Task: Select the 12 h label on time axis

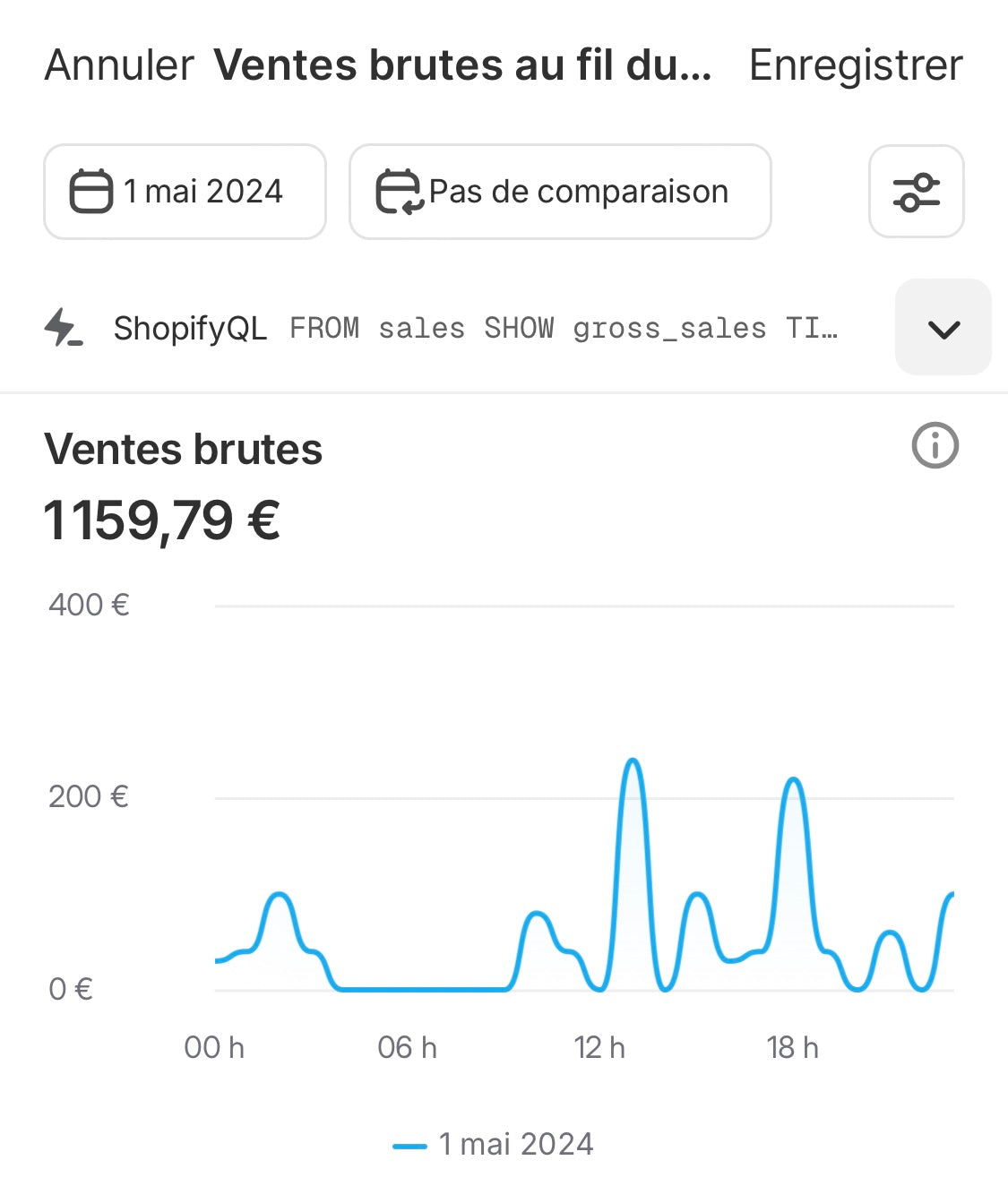Action: tap(599, 1047)
